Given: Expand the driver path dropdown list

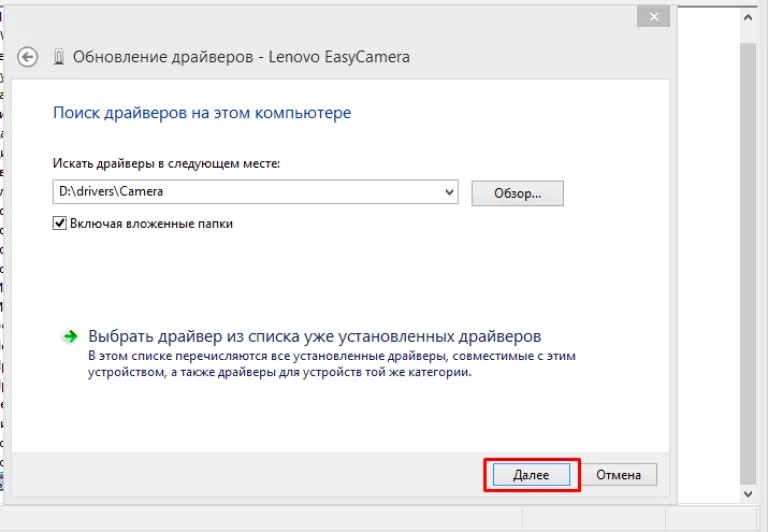Looking at the screenshot, I should point(449,192).
